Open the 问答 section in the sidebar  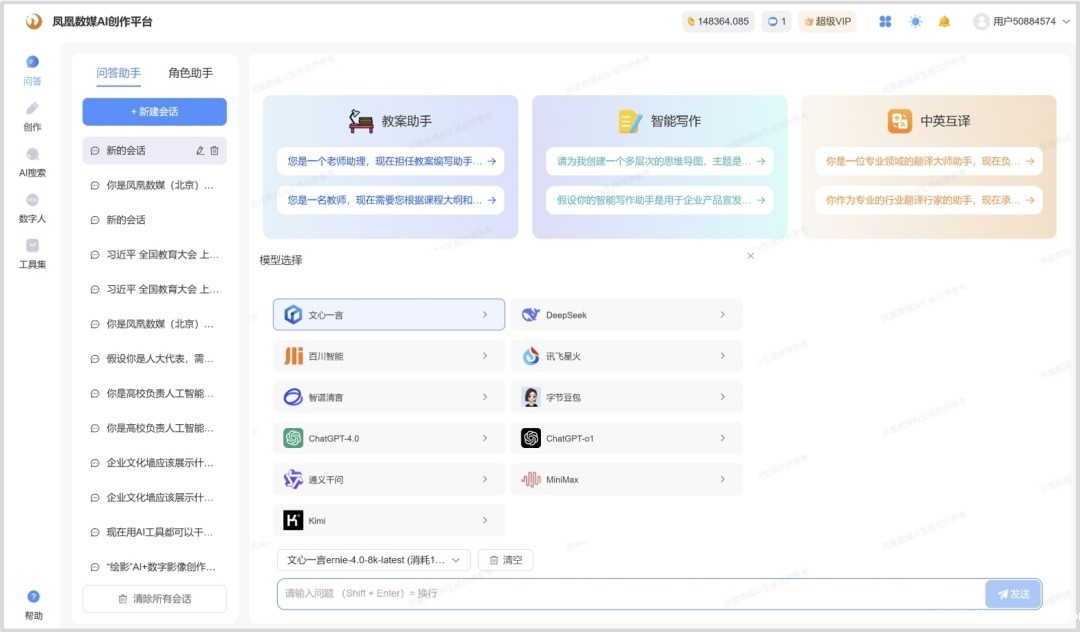(x=32, y=70)
